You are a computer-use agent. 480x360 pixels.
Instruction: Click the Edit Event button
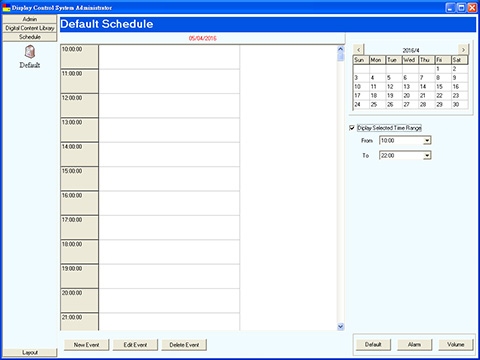[x=135, y=345]
